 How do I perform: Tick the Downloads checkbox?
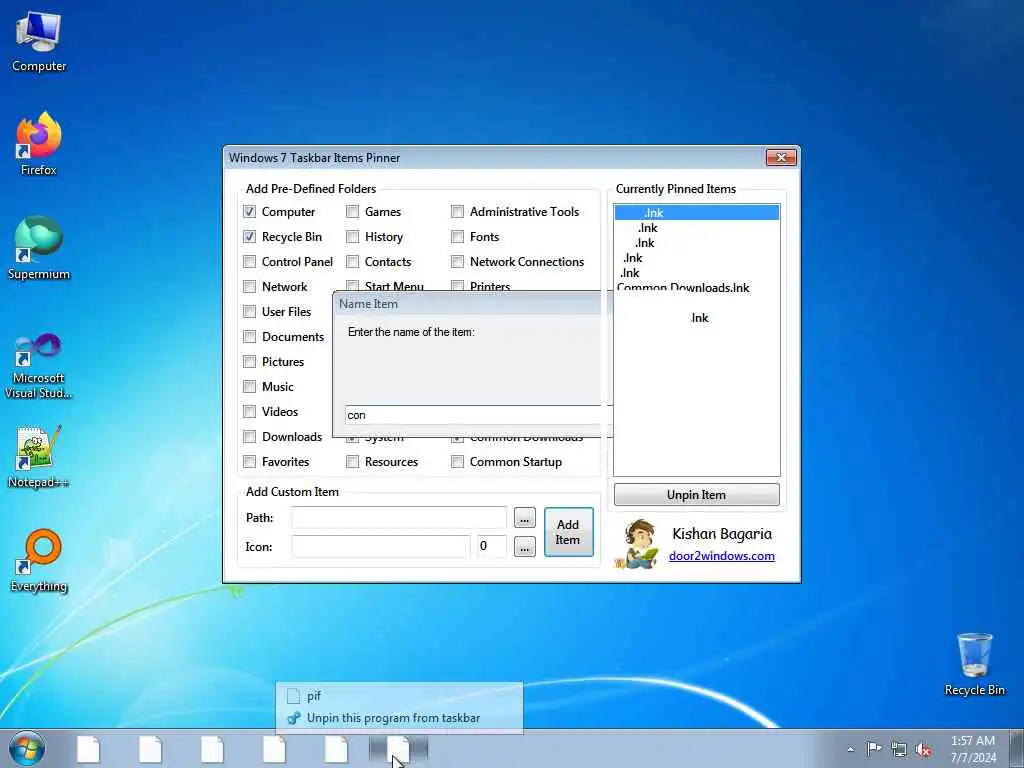pyautogui.click(x=249, y=436)
